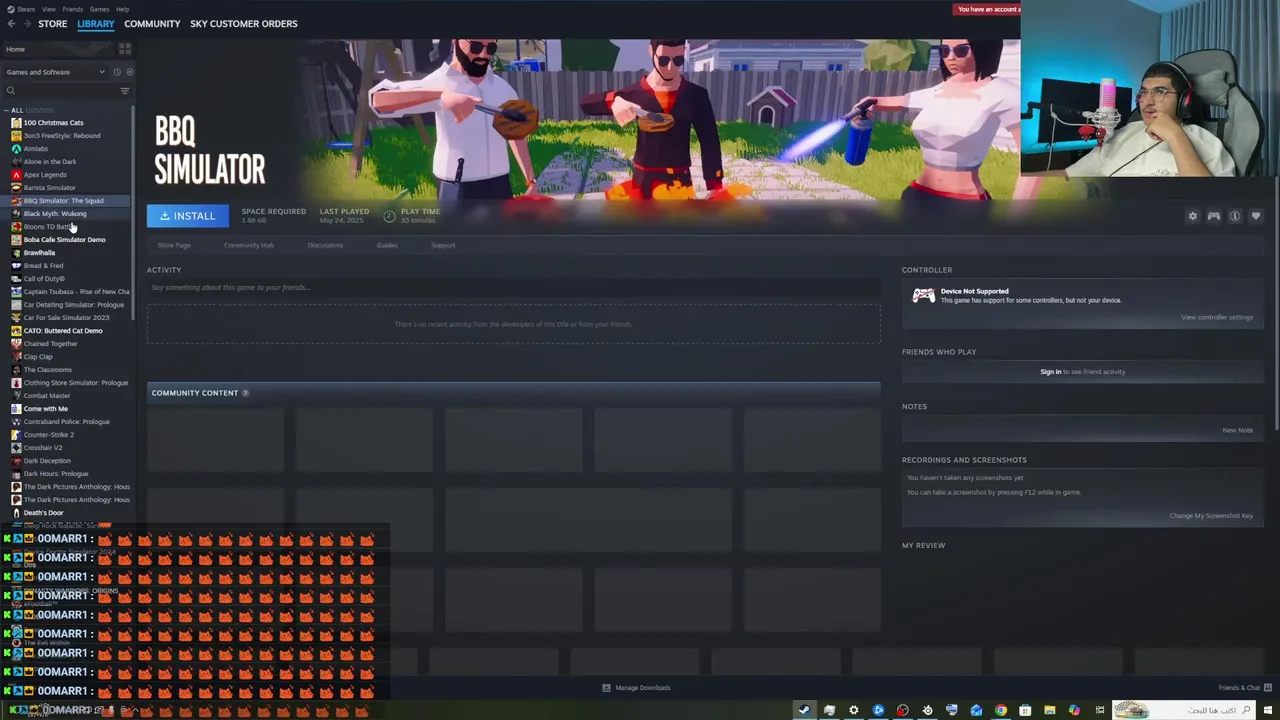The width and height of the screenshot is (1280, 720).
Task: Open File Explorer from taskbar
Action: click(1049, 710)
